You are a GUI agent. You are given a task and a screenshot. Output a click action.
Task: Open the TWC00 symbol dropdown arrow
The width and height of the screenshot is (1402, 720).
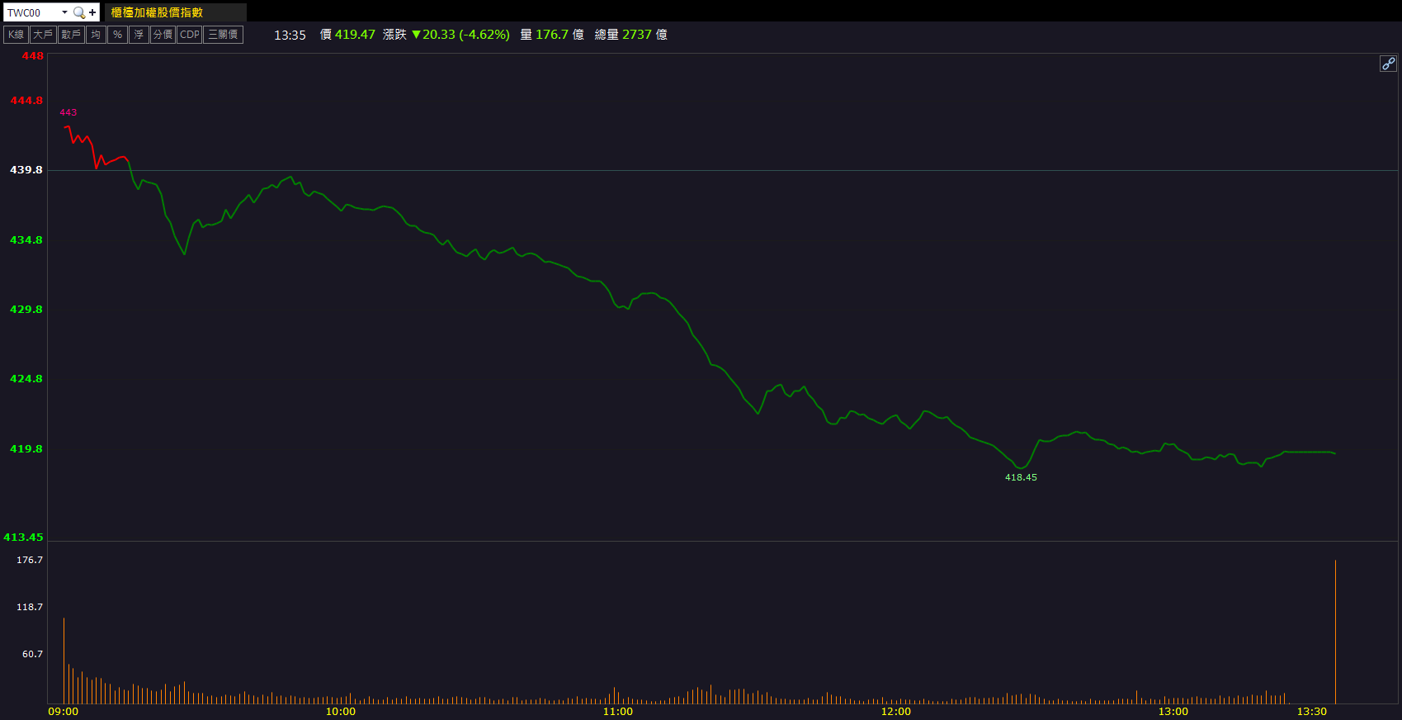[x=65, y=13]
